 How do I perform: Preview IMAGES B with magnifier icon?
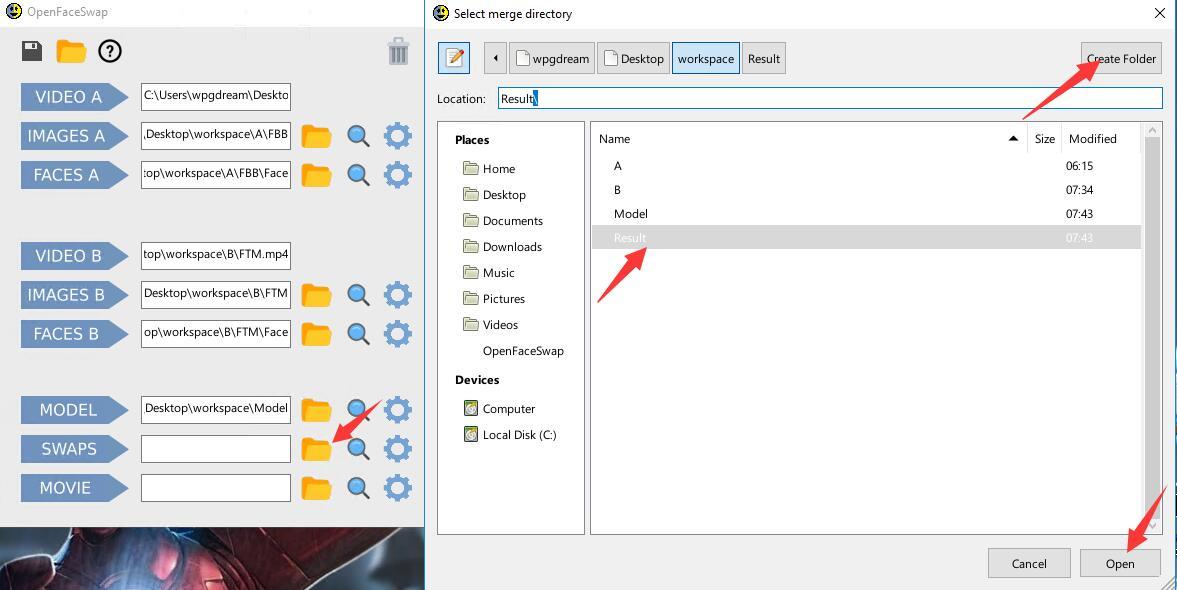pos(358,295)
